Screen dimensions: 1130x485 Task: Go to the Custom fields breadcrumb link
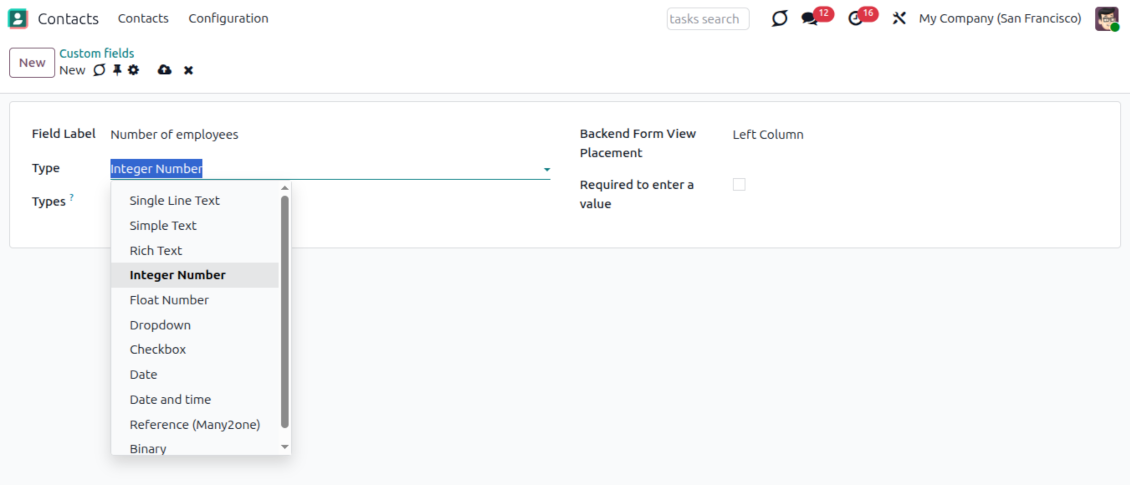point(96,54)
